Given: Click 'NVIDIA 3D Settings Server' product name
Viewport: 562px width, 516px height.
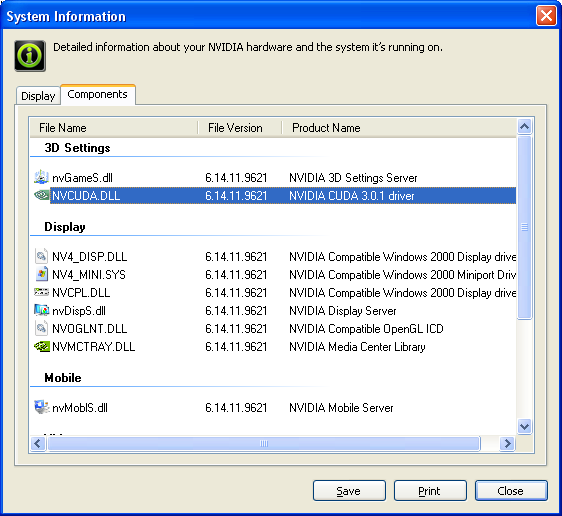Looking at the screenshot, I should [353, 178].
